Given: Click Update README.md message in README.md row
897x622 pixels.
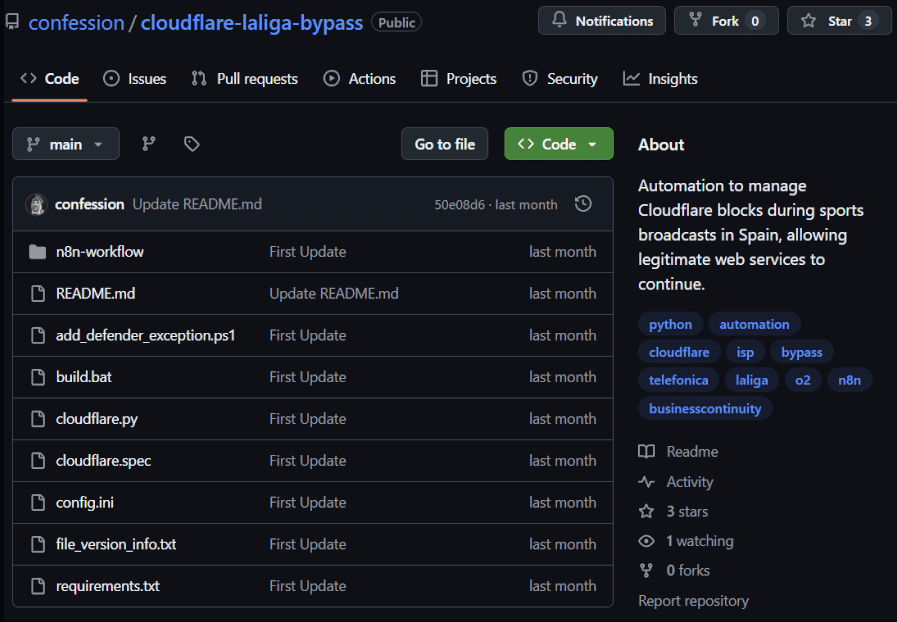Looking at the screenshot, I should [x=334, y=294].
